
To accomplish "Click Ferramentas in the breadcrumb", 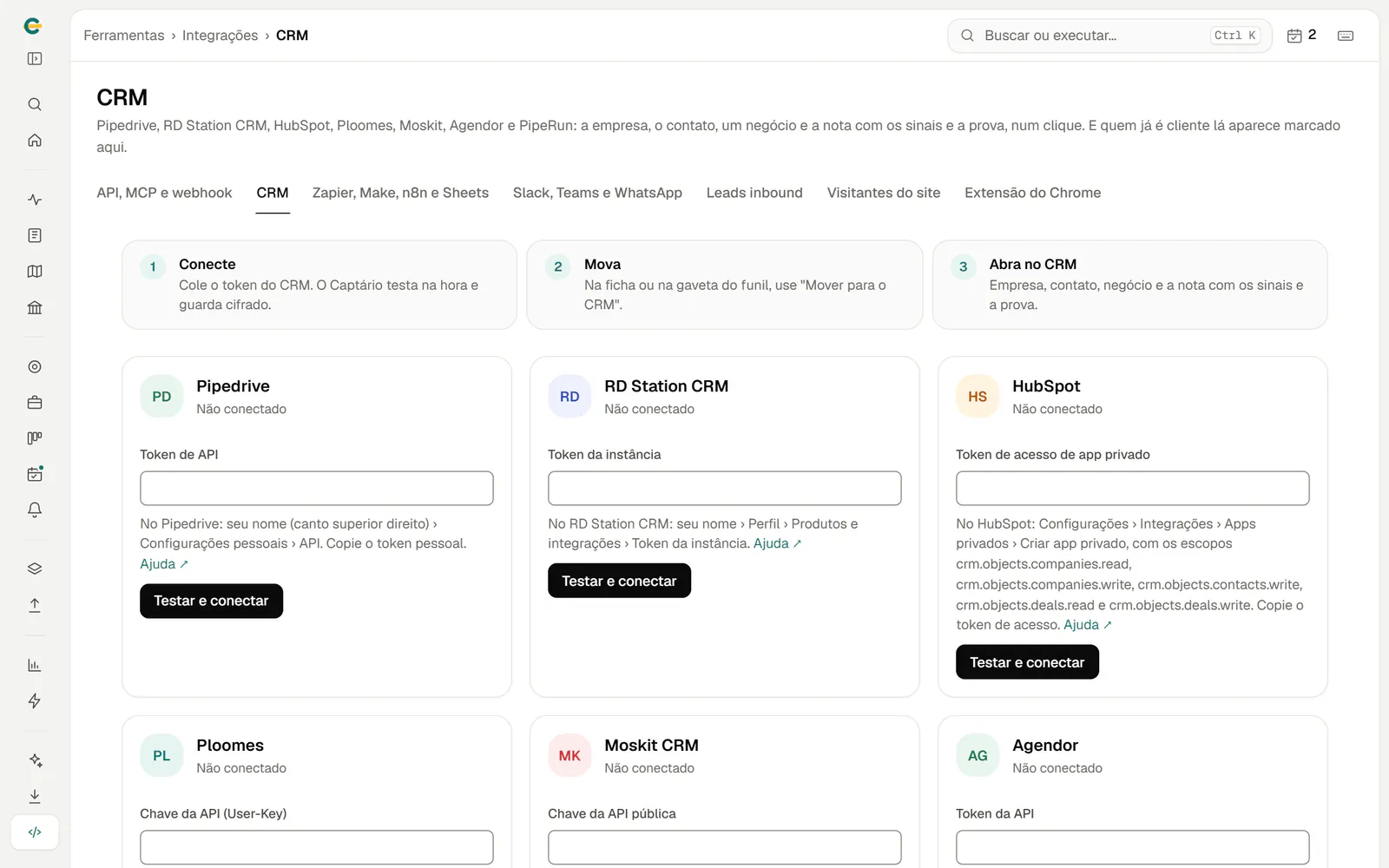I will click(124, 36).
